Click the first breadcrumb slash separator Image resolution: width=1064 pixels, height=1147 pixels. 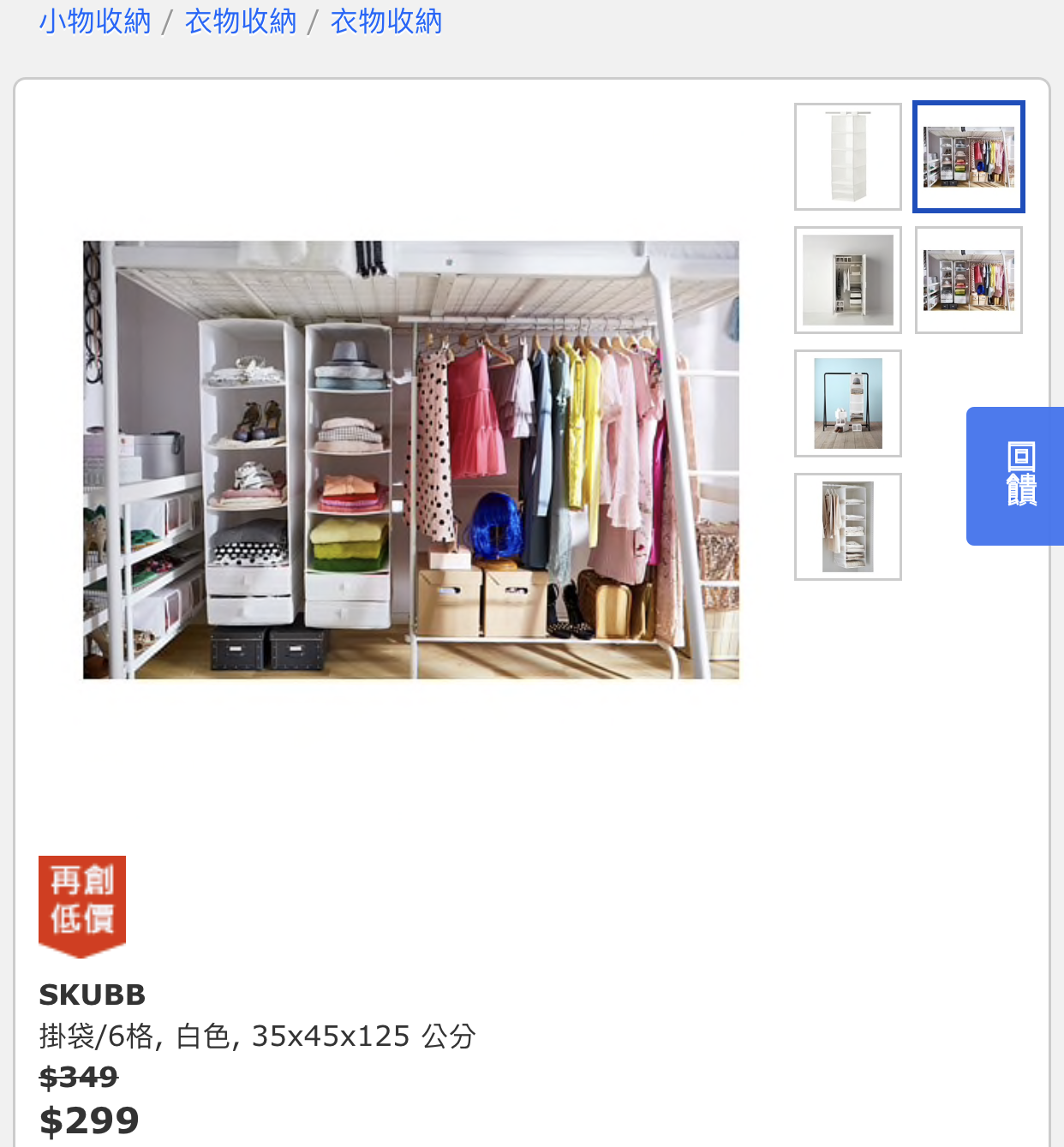(x=168, y=22)
